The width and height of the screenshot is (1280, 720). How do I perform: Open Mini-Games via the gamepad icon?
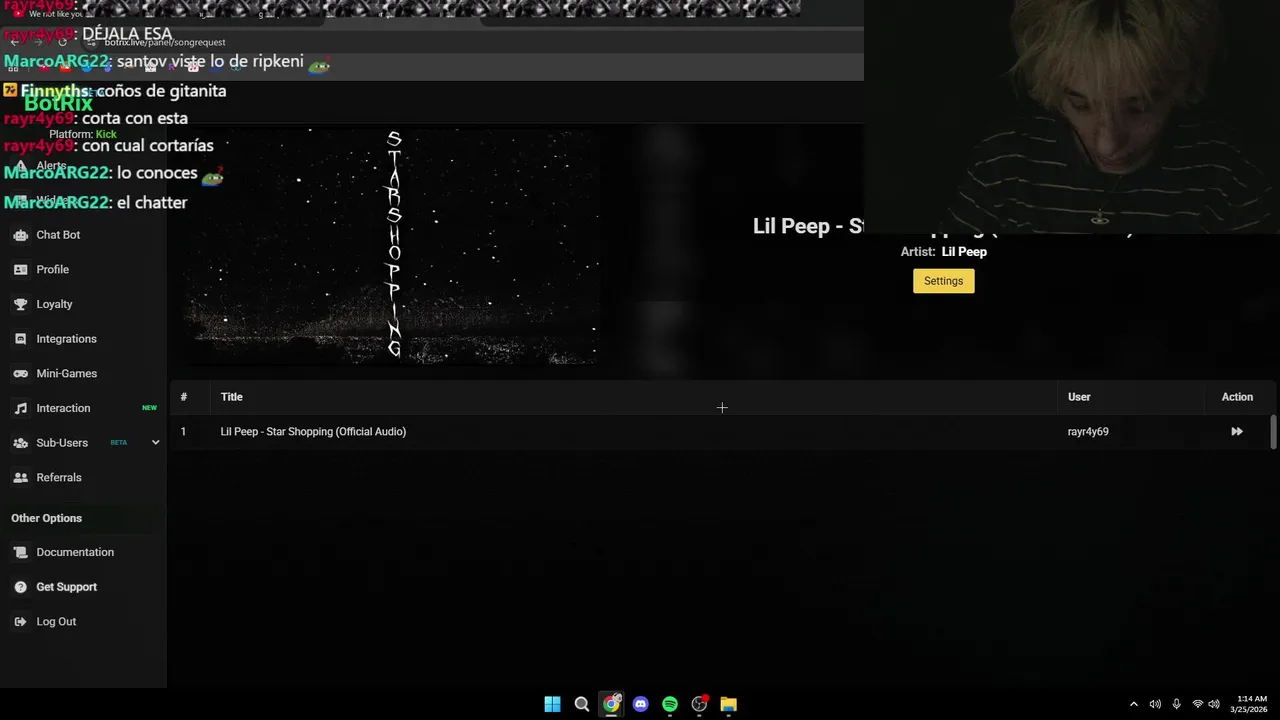coord(20,374)
